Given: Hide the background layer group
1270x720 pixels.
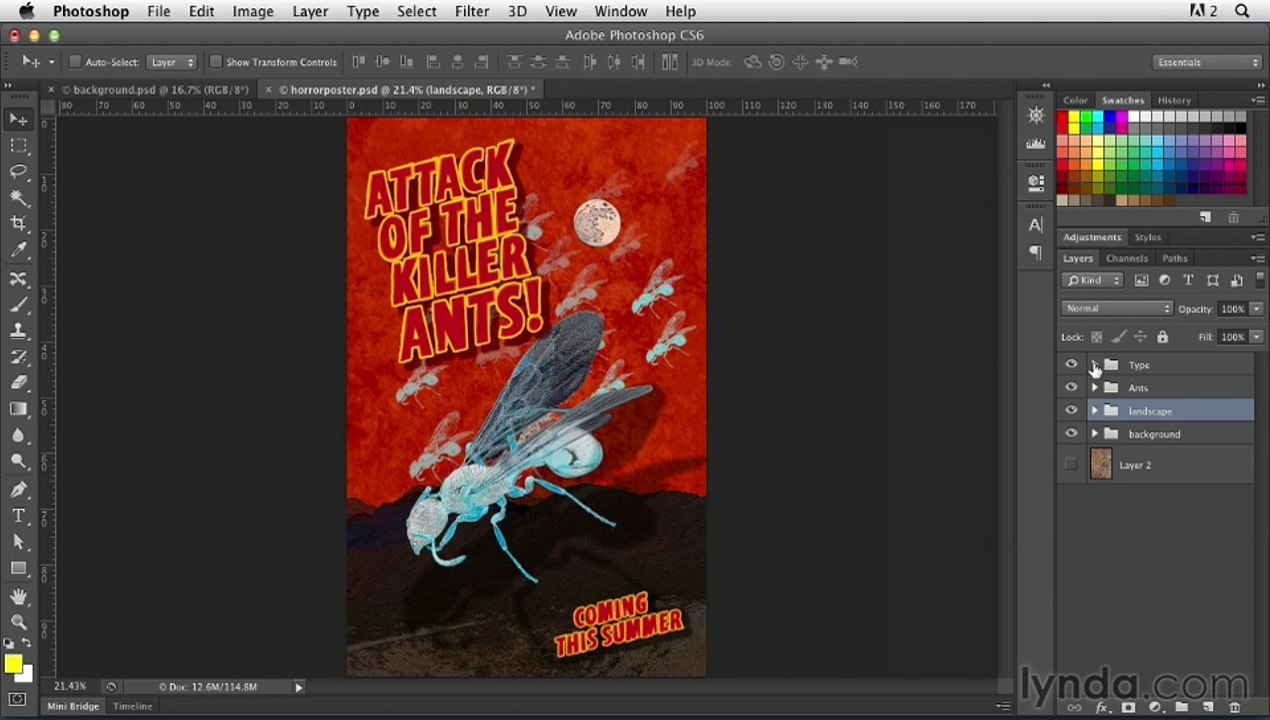Looking at the screenshot, I should [x=1071, y=433].
